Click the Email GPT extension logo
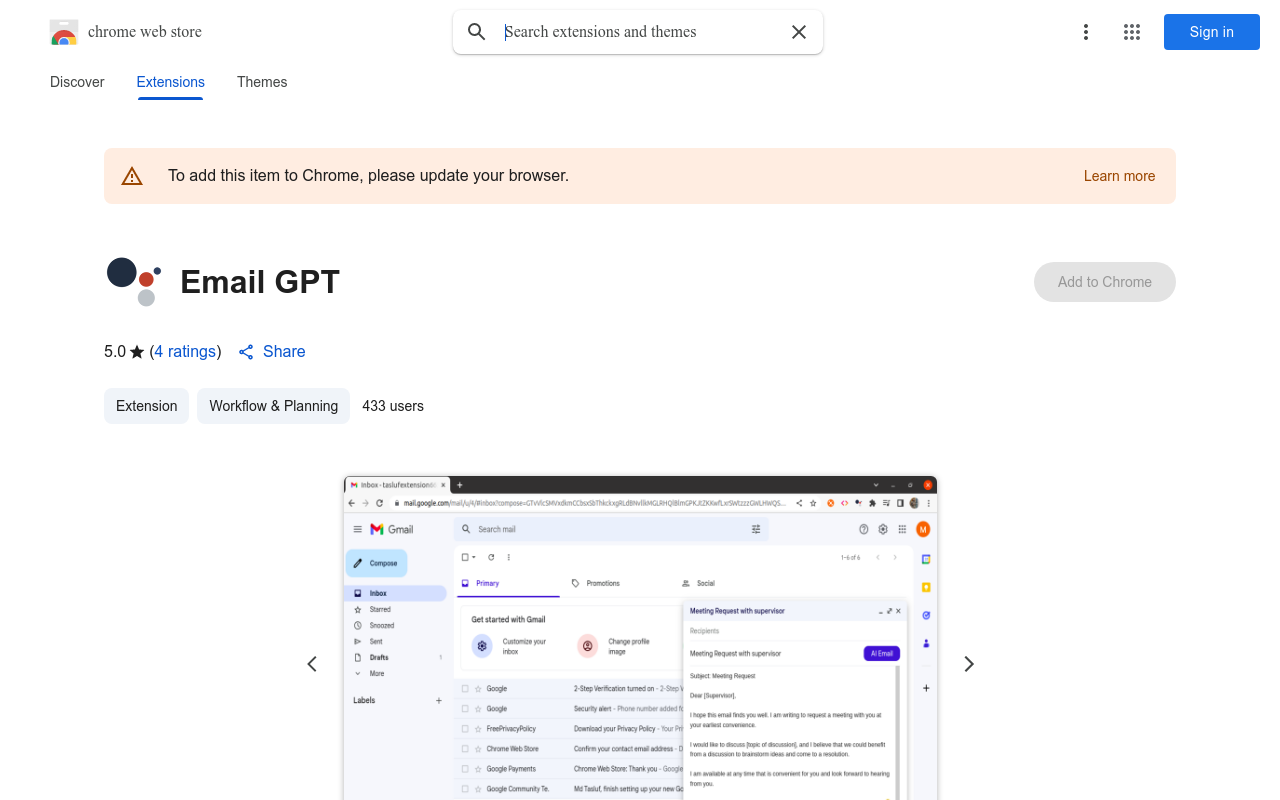Screen dimensions: 1280x800 [134, 282]
